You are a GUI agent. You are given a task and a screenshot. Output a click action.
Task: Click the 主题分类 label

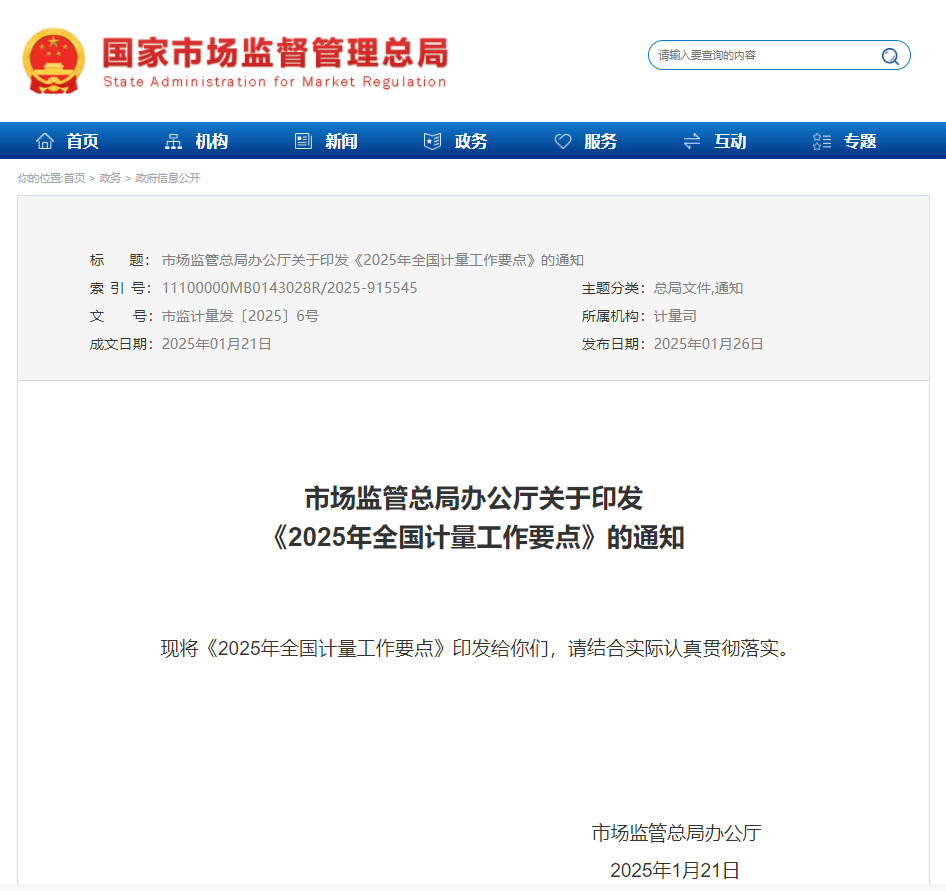click(x=612, y=288)
